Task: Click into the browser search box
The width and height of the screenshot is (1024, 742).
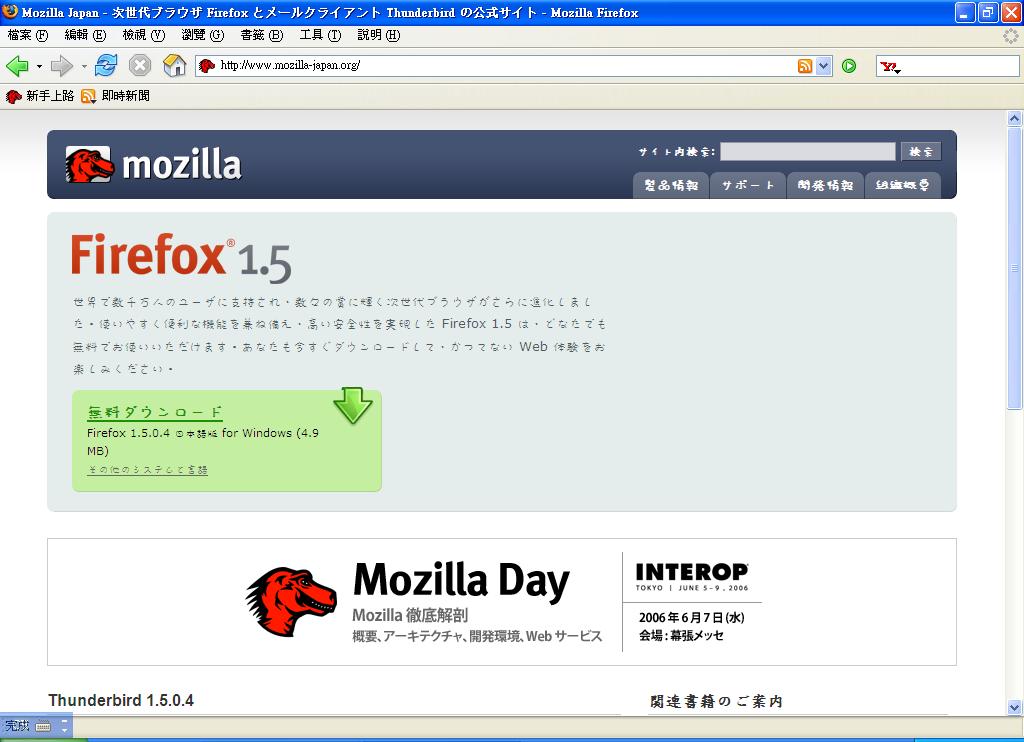Action: pos(960,65)
